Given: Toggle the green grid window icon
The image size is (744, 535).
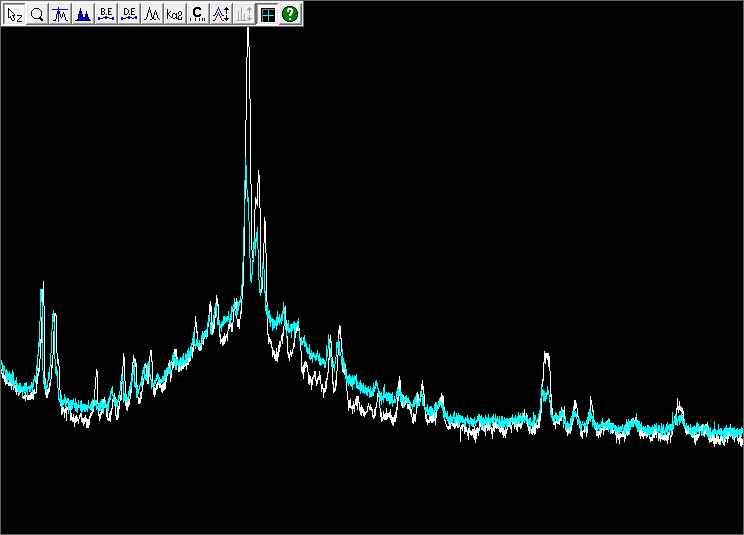Looking at the screenshot, I should coord(268,14).
